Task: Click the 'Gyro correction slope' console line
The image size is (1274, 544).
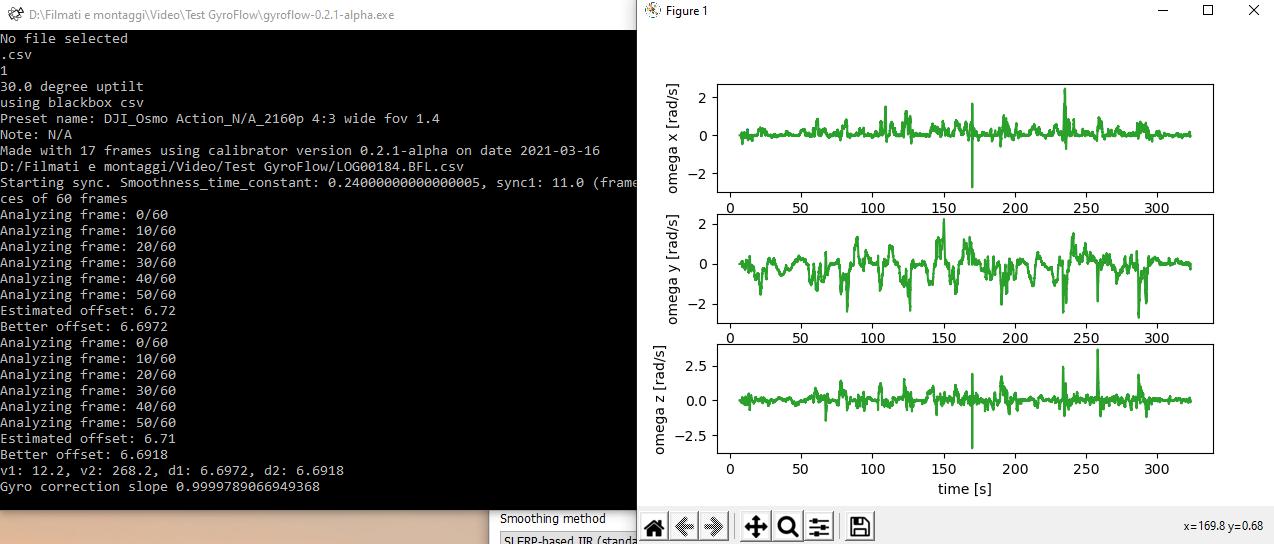Action: 160,486
